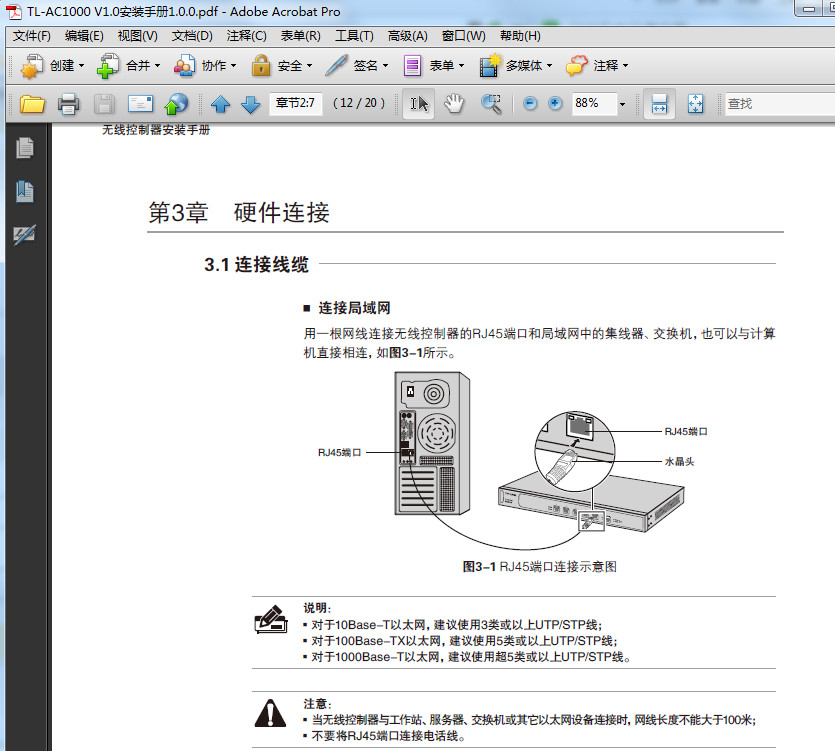Open the Signatures panel
Image resolution: width=835 pixels, height=751 pixels.
(23, 233)
